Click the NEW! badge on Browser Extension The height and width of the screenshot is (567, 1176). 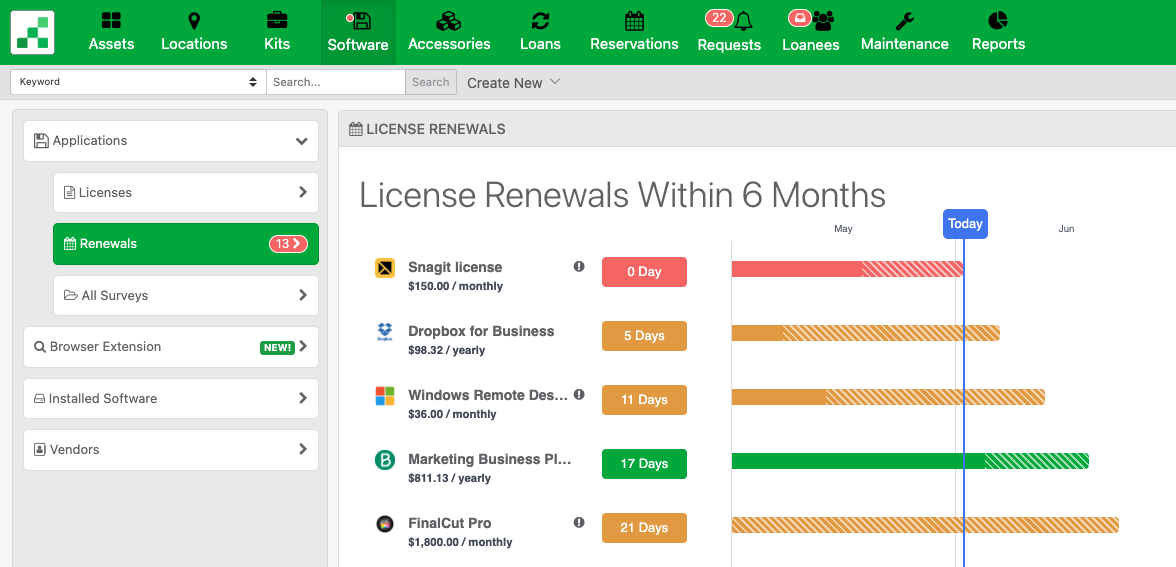[x=277, y=347]
